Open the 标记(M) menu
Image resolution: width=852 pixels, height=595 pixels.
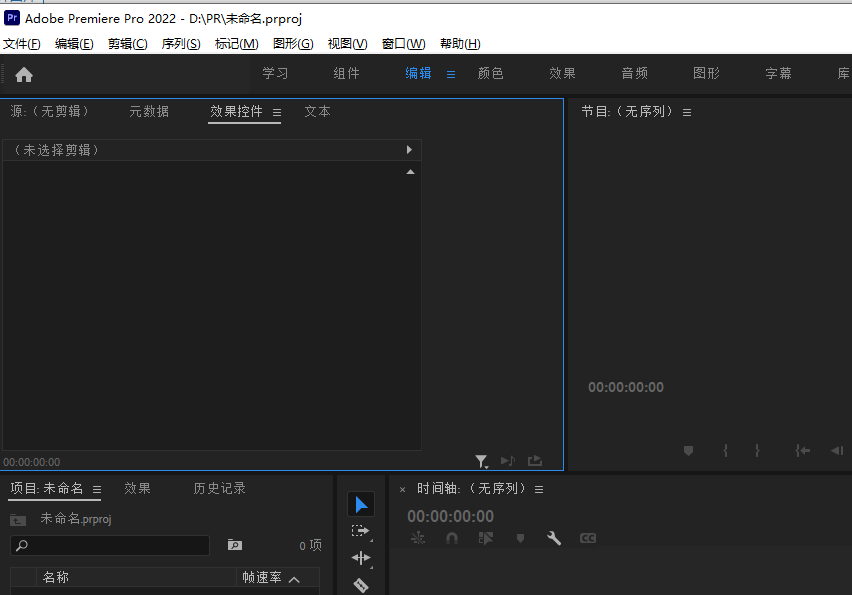tap(236, 44)
